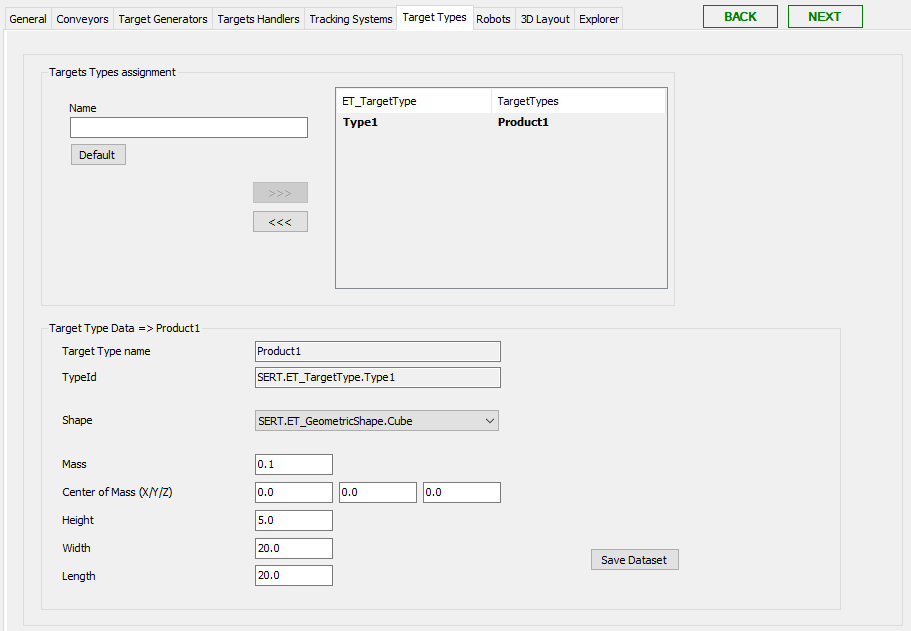Open the Tracking Systems tab
The image size is (911, 631).
pos(350,17)
